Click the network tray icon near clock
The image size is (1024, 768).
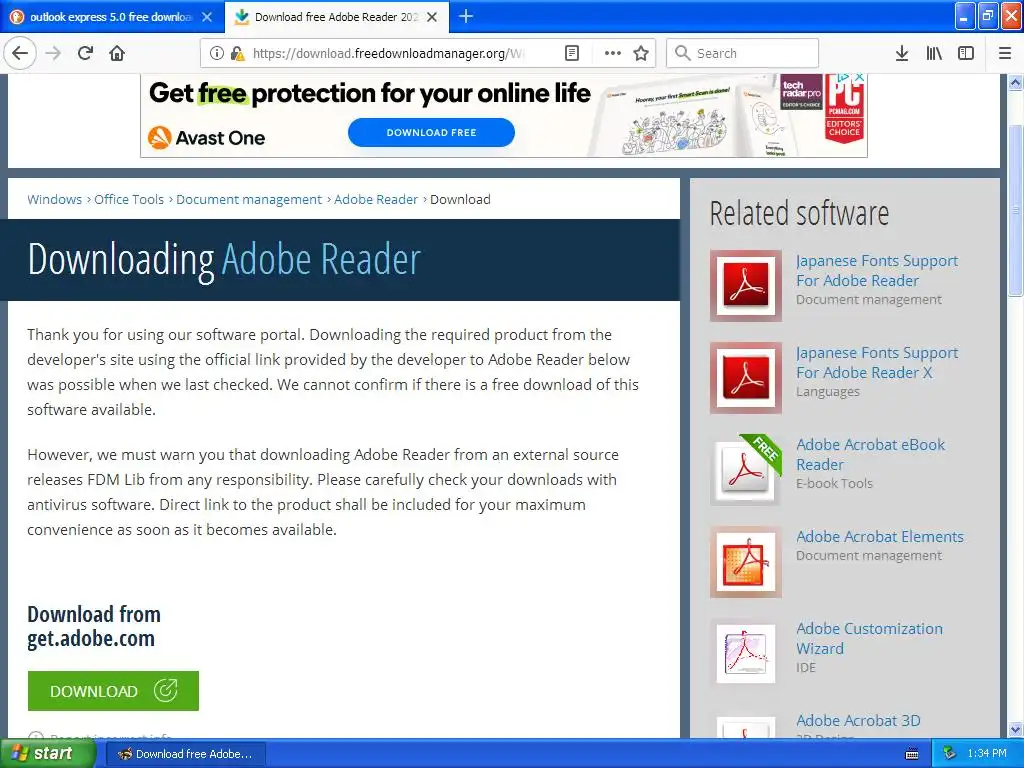949,753
